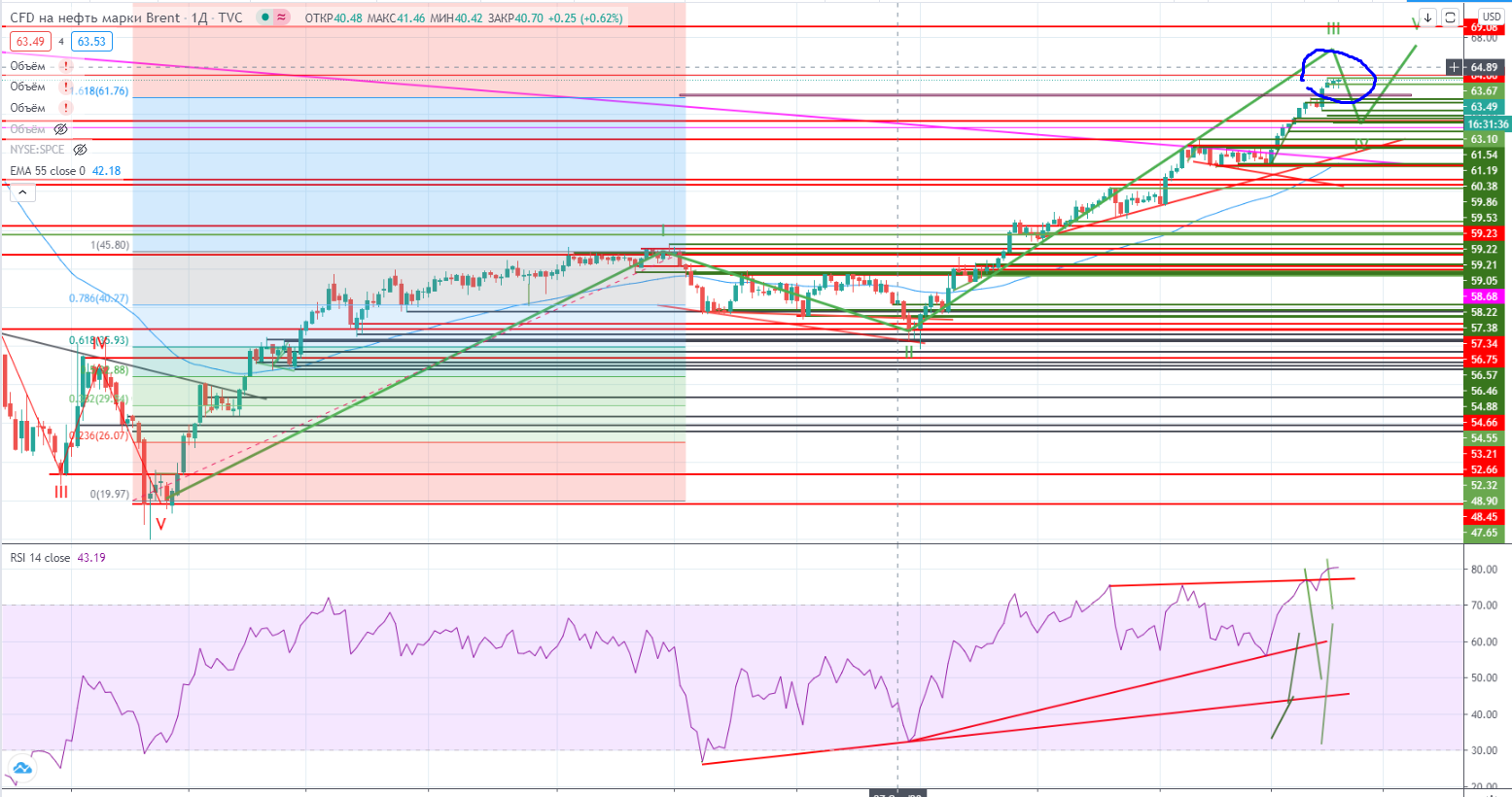
Task: Unhide the NYSE:SPCE comparison symbol
Action: point(81,150)
